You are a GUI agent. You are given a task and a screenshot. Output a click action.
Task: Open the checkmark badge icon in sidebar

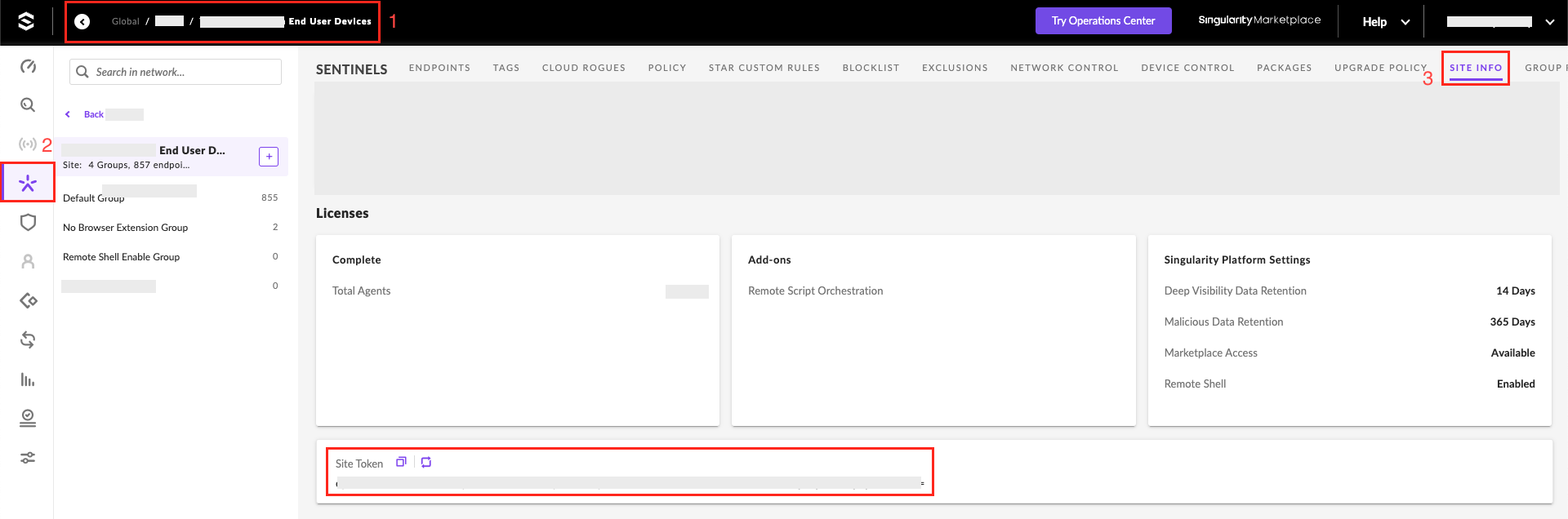pos(28,418)
